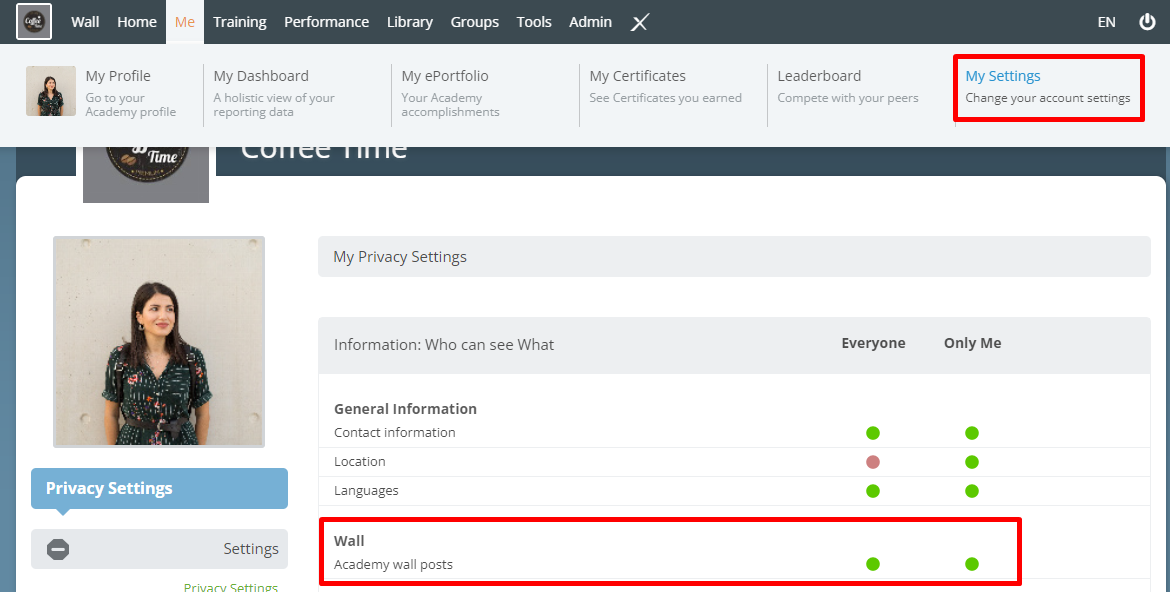
Task: Click the Location row label
Action: click(x=360, y=462)
